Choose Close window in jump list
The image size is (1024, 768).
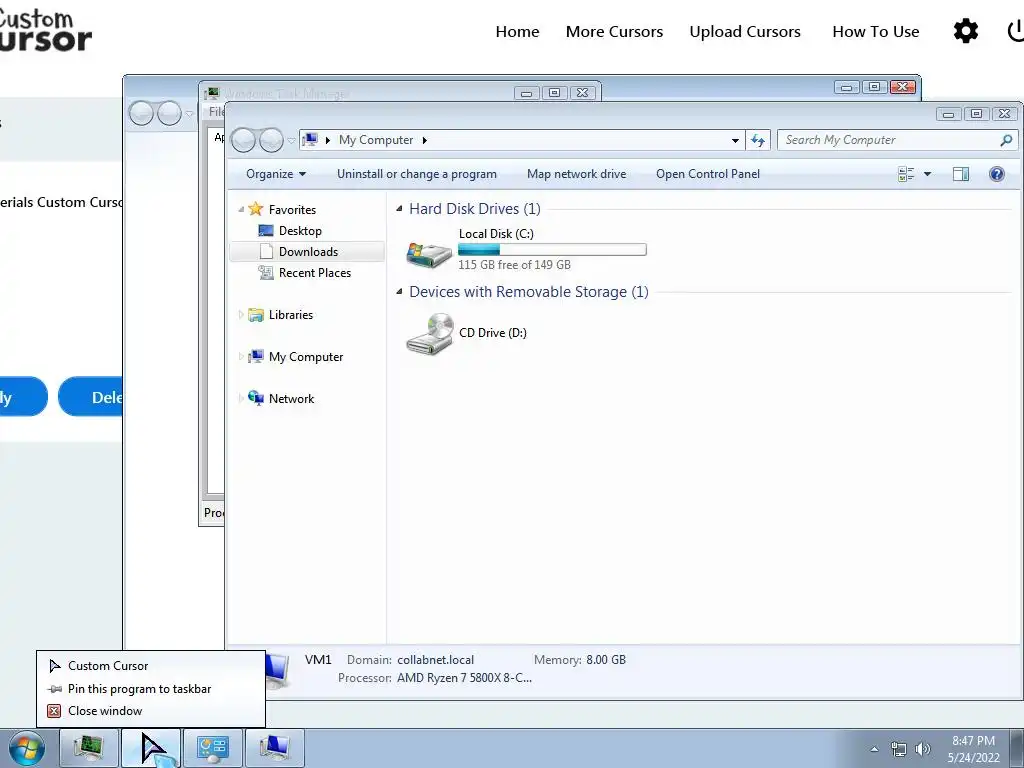coord(104,711)
